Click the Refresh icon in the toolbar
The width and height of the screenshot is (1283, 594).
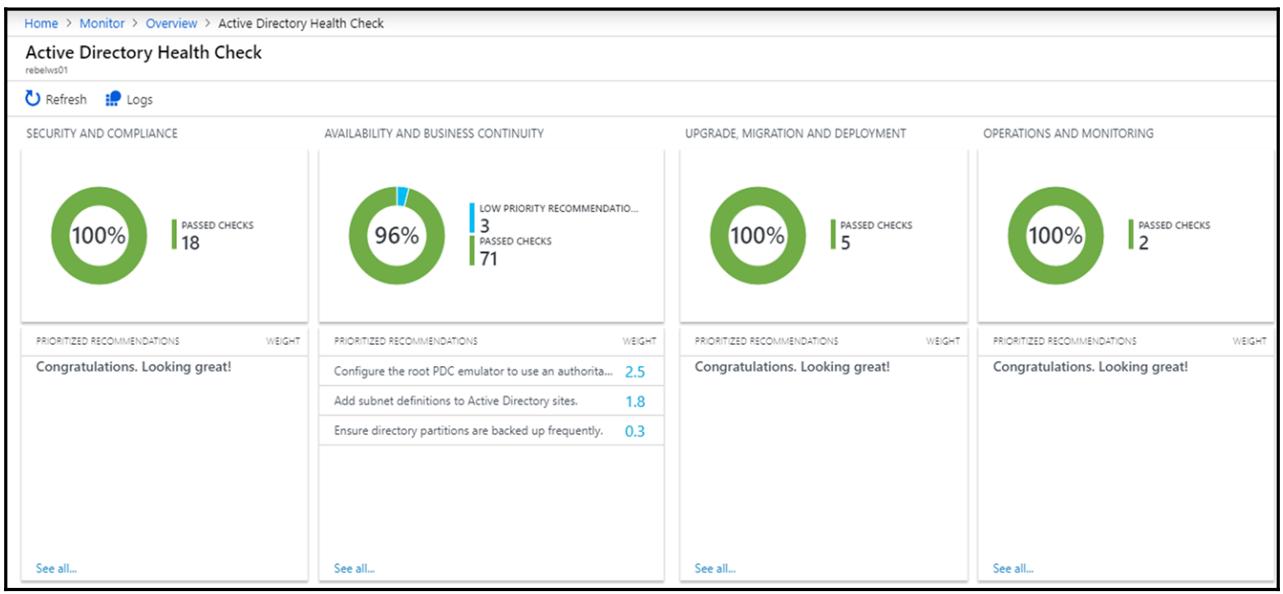tap(33, 99)
